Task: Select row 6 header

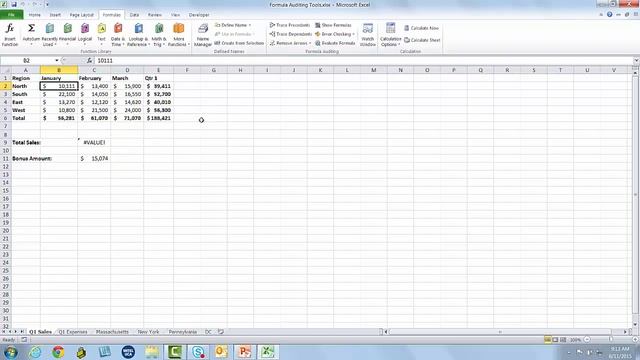Action: pyautogui.click(x=5, y=118)
